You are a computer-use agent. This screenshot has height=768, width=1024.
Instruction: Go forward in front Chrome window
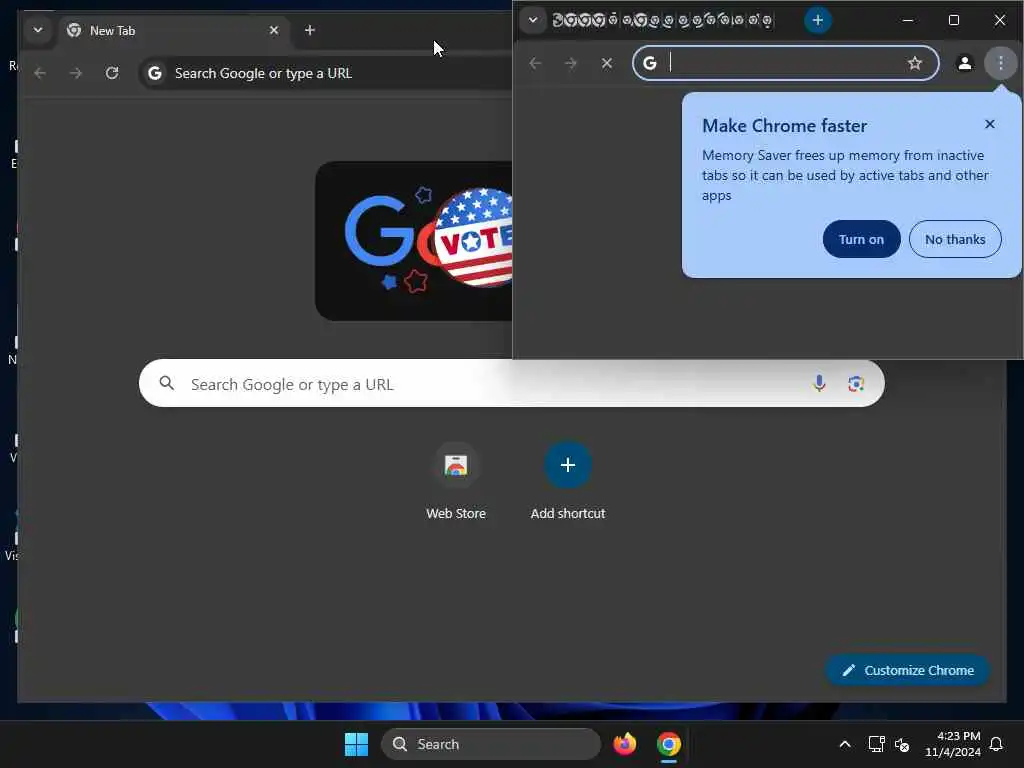[x=571, y=63]
